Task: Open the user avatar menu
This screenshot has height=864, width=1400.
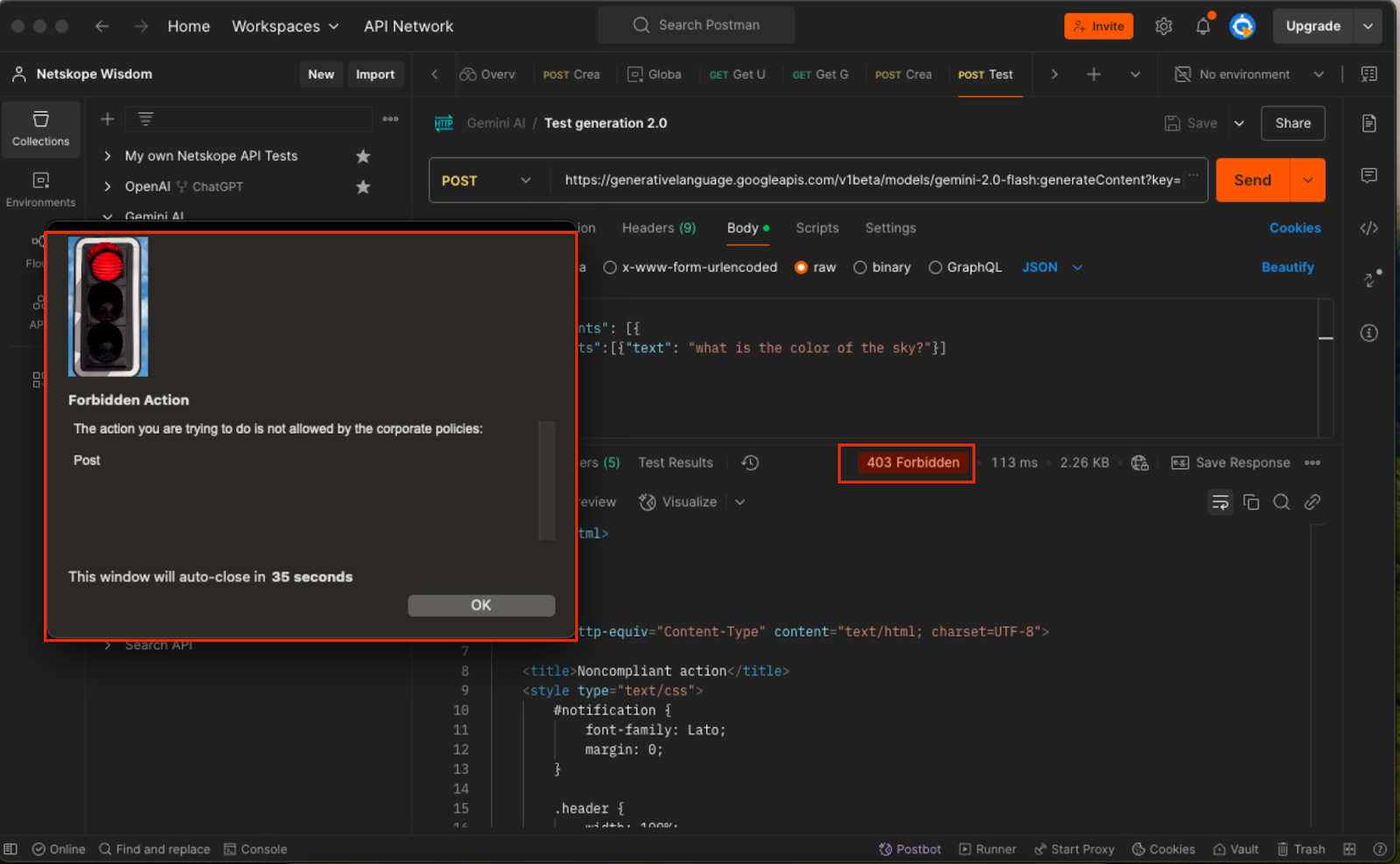Action: coord(1242,26)
